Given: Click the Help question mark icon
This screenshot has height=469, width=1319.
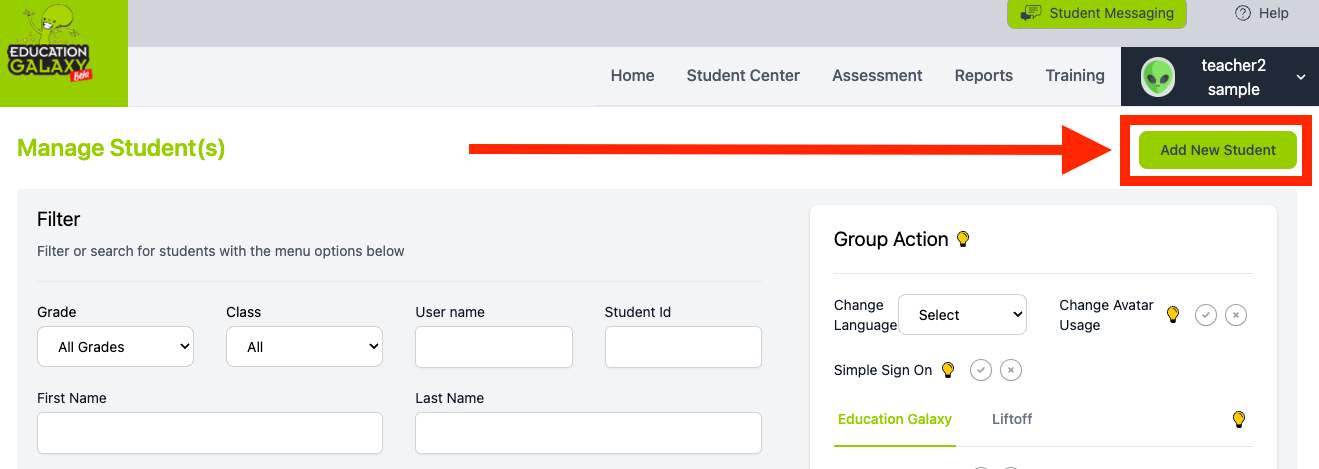Looking at the screenshot, I should coord(1243,13).
